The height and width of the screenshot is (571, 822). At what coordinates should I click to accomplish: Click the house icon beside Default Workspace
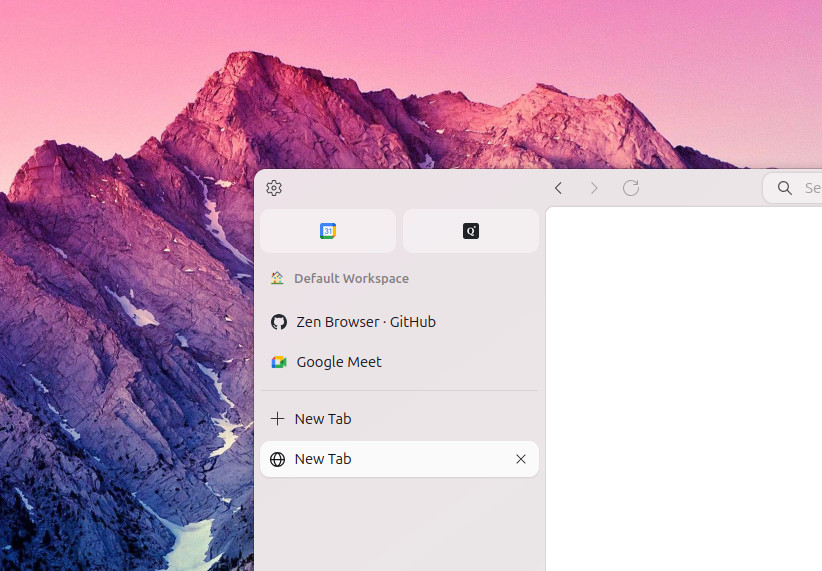click(x=277, y=278)
